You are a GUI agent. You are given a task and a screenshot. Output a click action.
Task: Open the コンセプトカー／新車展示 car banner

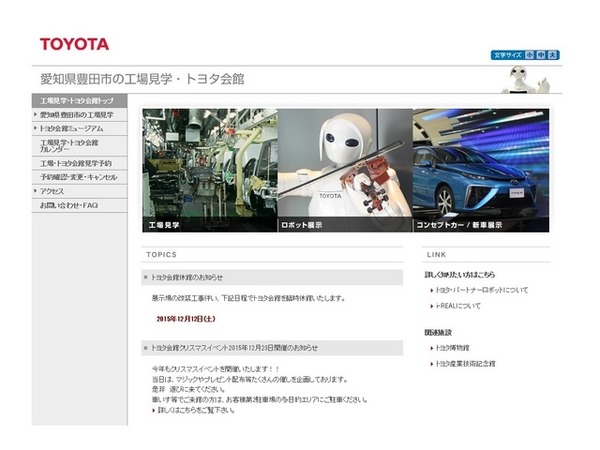click(x=481, y=170)
